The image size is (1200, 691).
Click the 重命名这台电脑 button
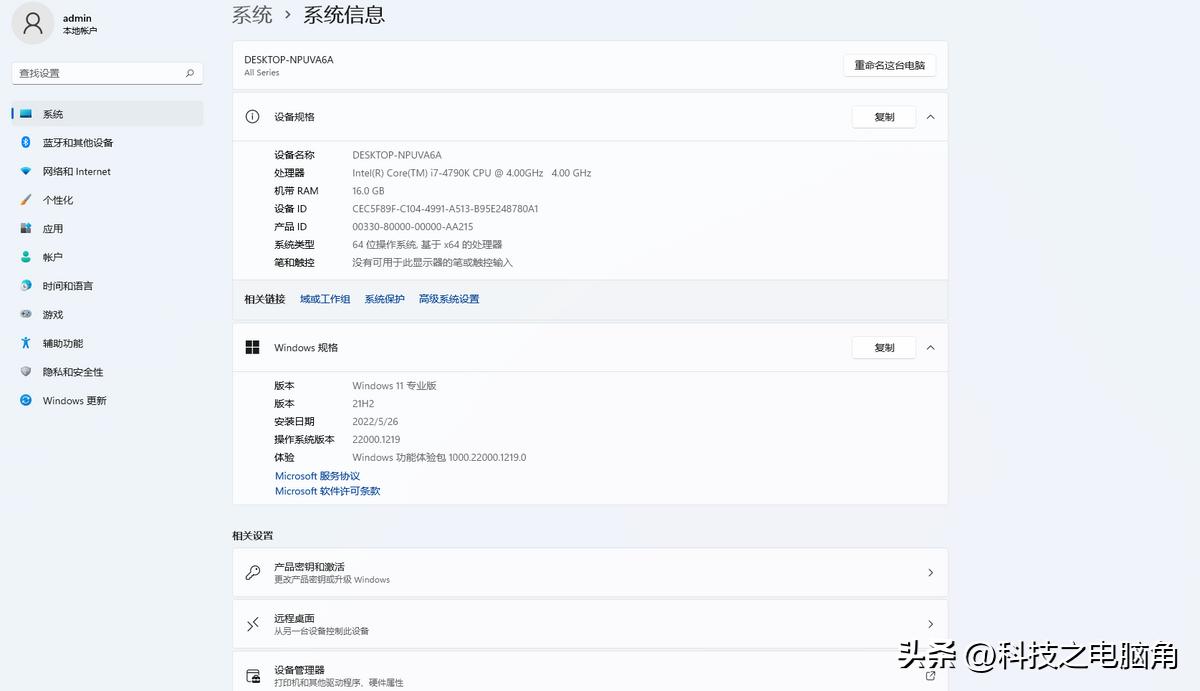pyautogui.click(x=889, y=64)
